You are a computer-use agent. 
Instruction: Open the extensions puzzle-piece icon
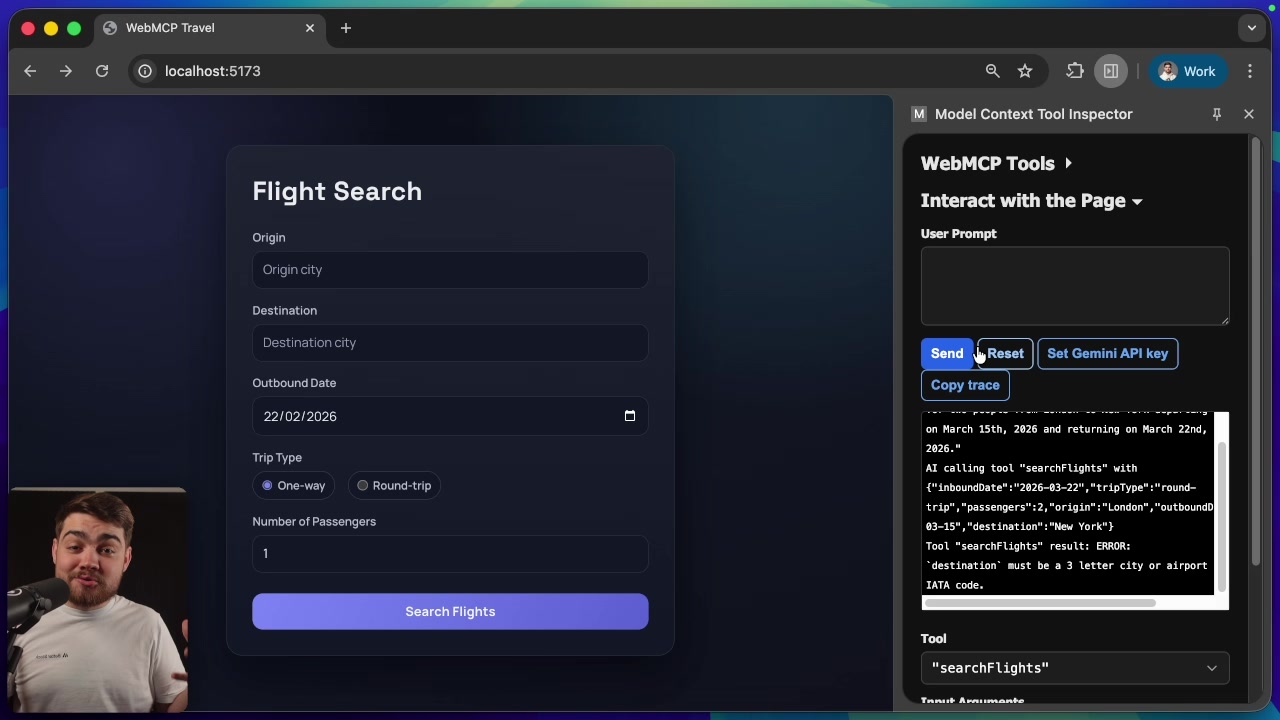coord(1074,71)
